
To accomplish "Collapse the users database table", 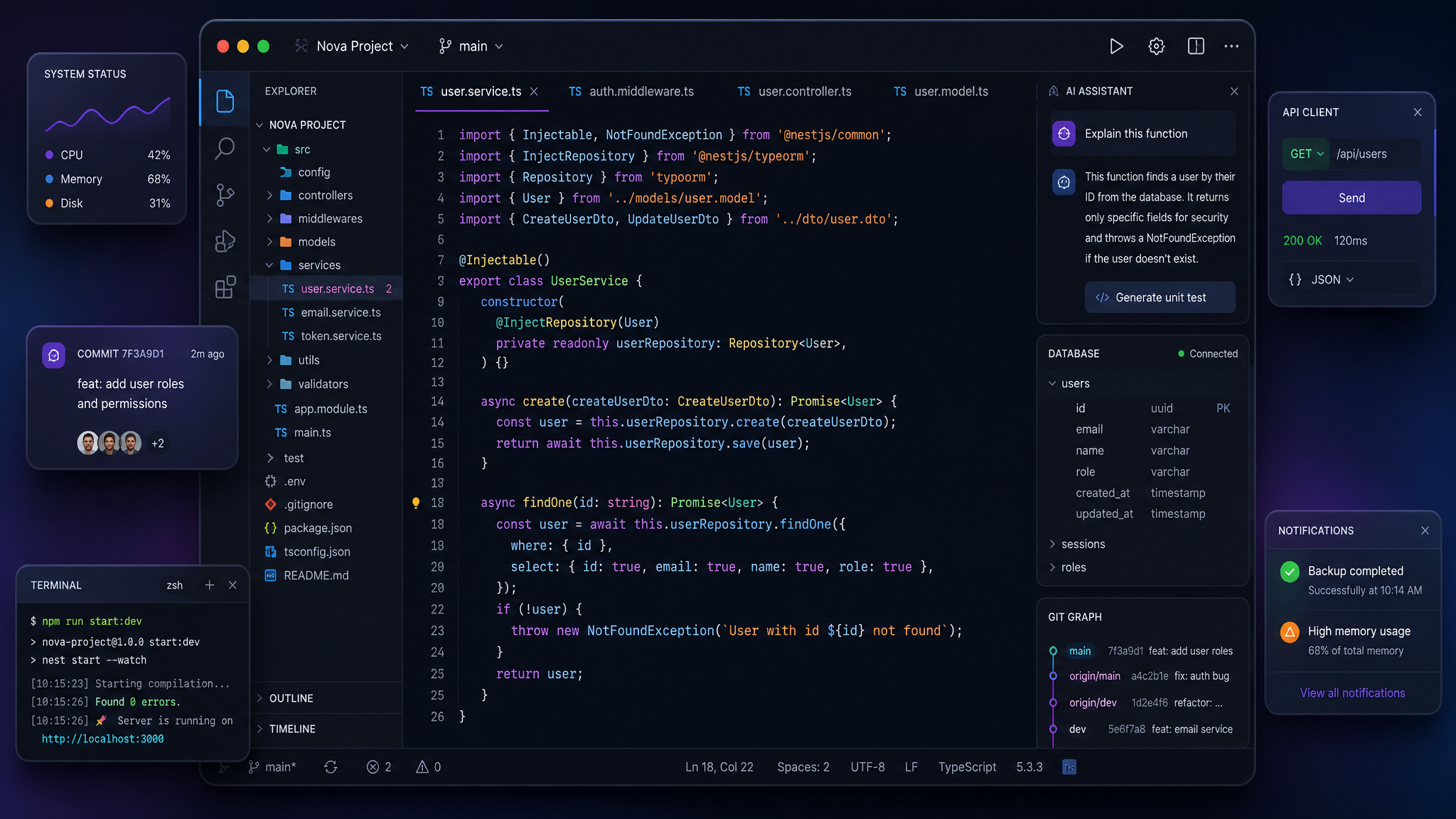I will [x=1069, y=384].
